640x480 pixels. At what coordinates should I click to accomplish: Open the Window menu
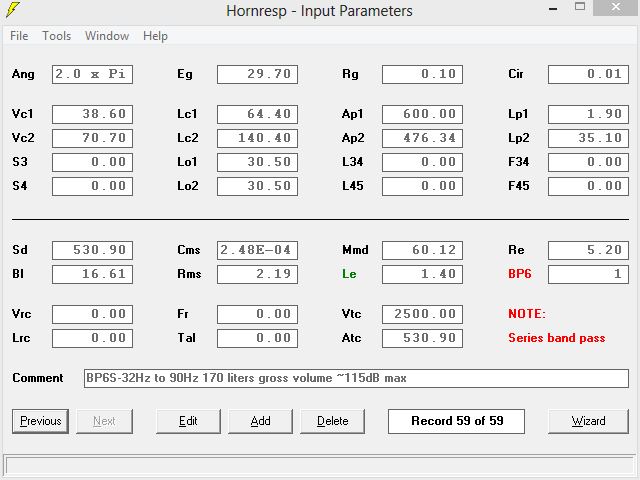pos(107,36)
